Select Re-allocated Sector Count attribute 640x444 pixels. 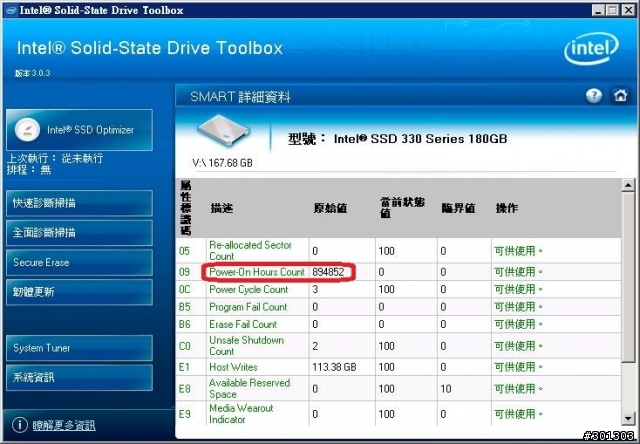[250, 251]
